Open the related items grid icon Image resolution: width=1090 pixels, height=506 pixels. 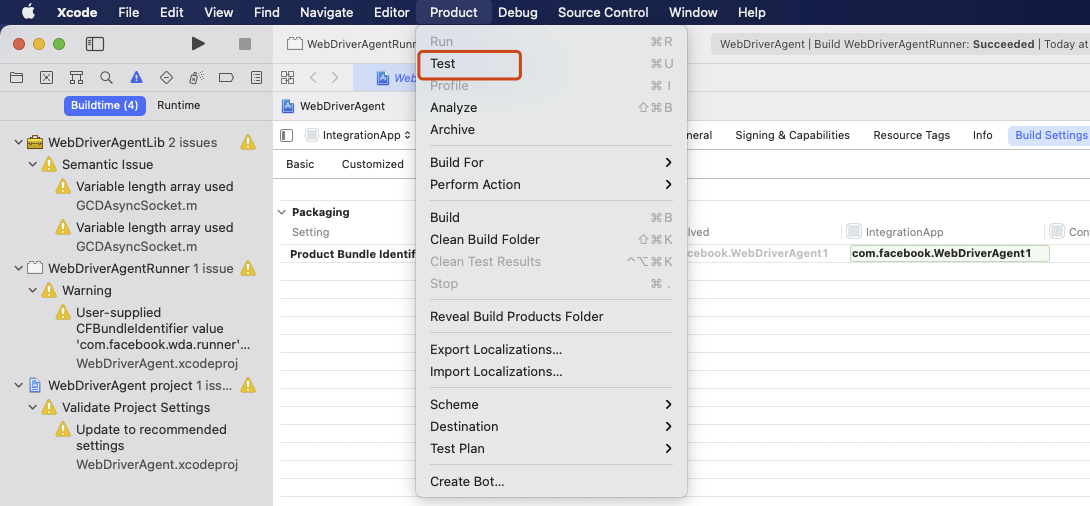click(x=288, y=77)
